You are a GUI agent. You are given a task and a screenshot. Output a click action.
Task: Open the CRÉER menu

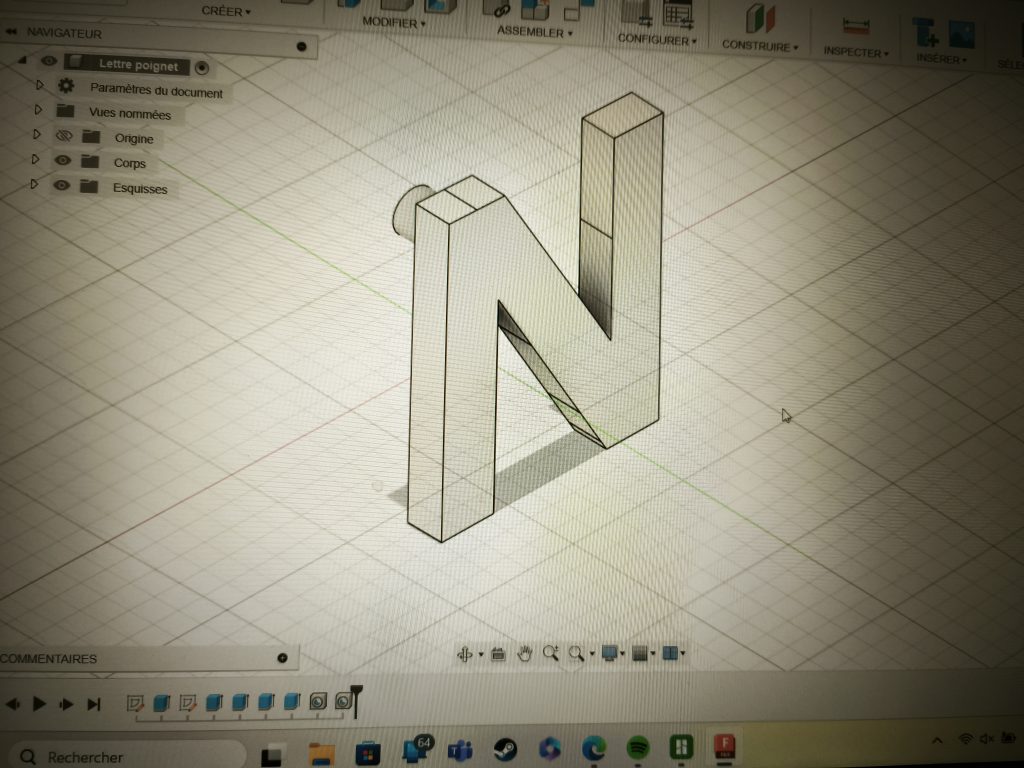226,11
